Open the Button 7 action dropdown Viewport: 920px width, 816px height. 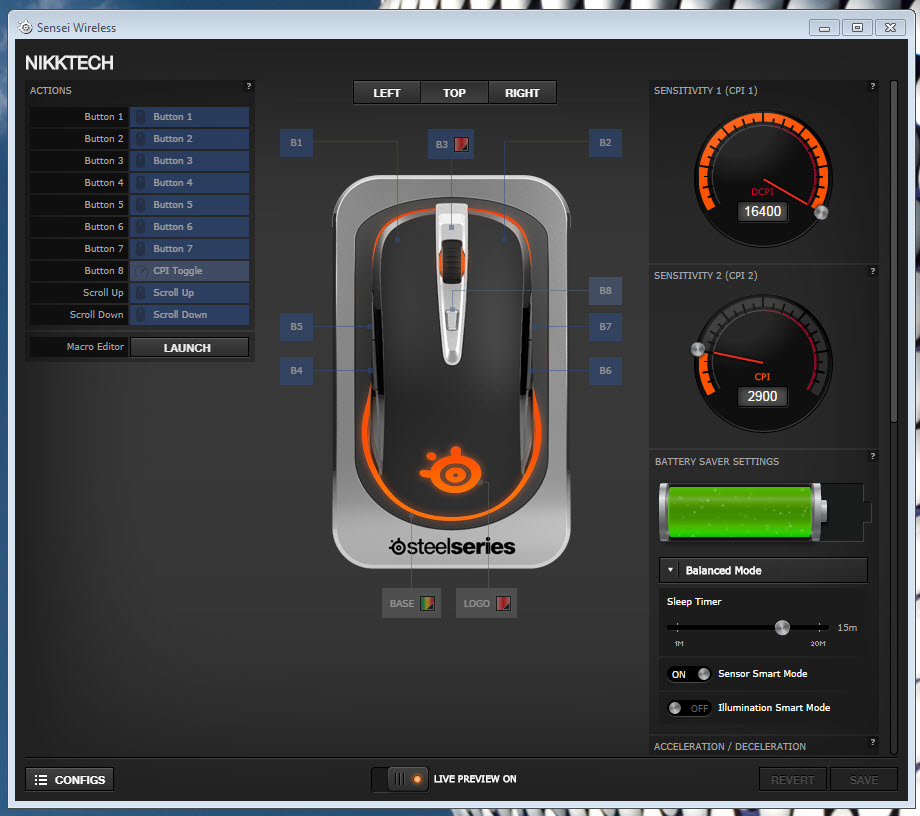(x=190, y=249)
